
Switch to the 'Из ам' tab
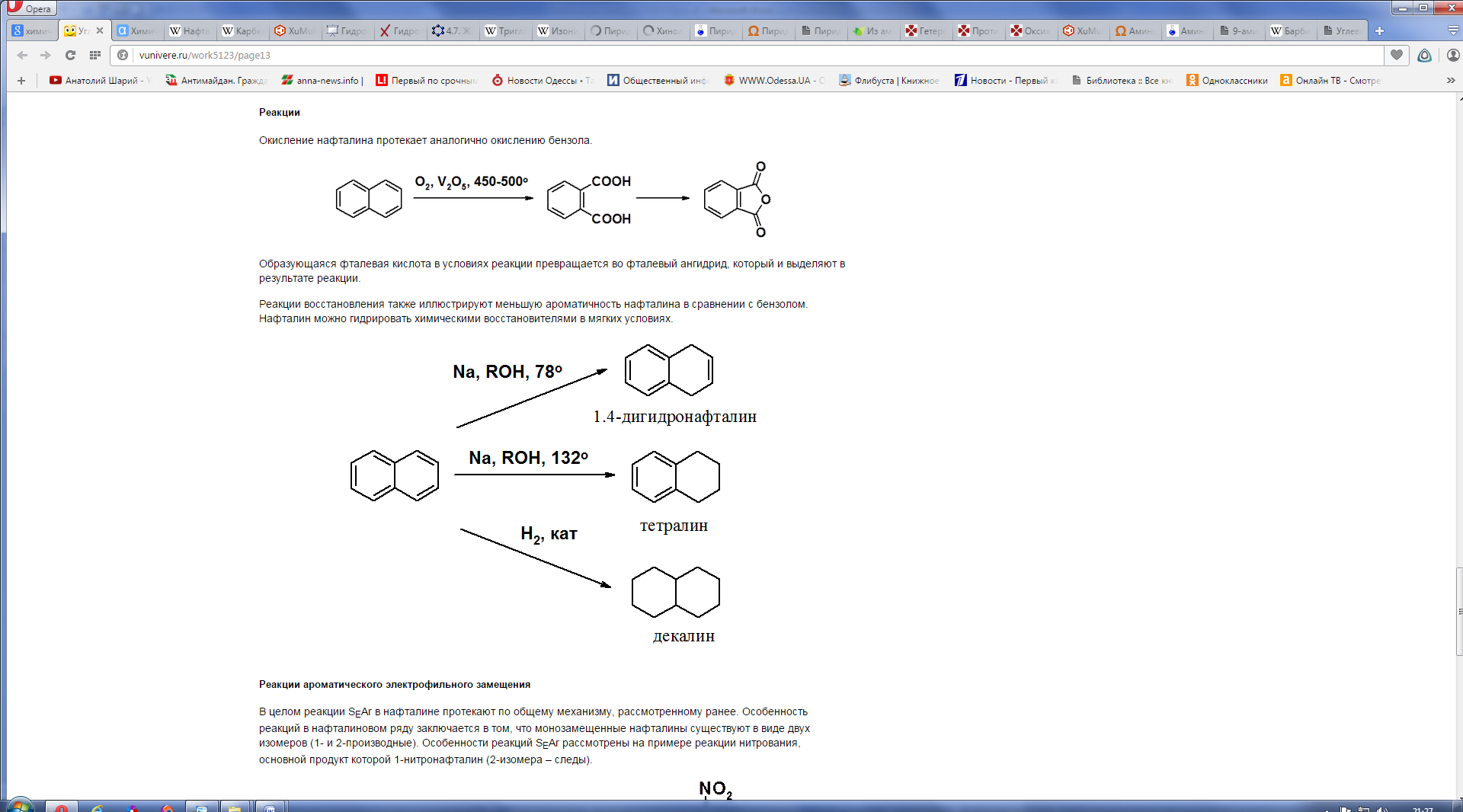click(x=873, y=31)
